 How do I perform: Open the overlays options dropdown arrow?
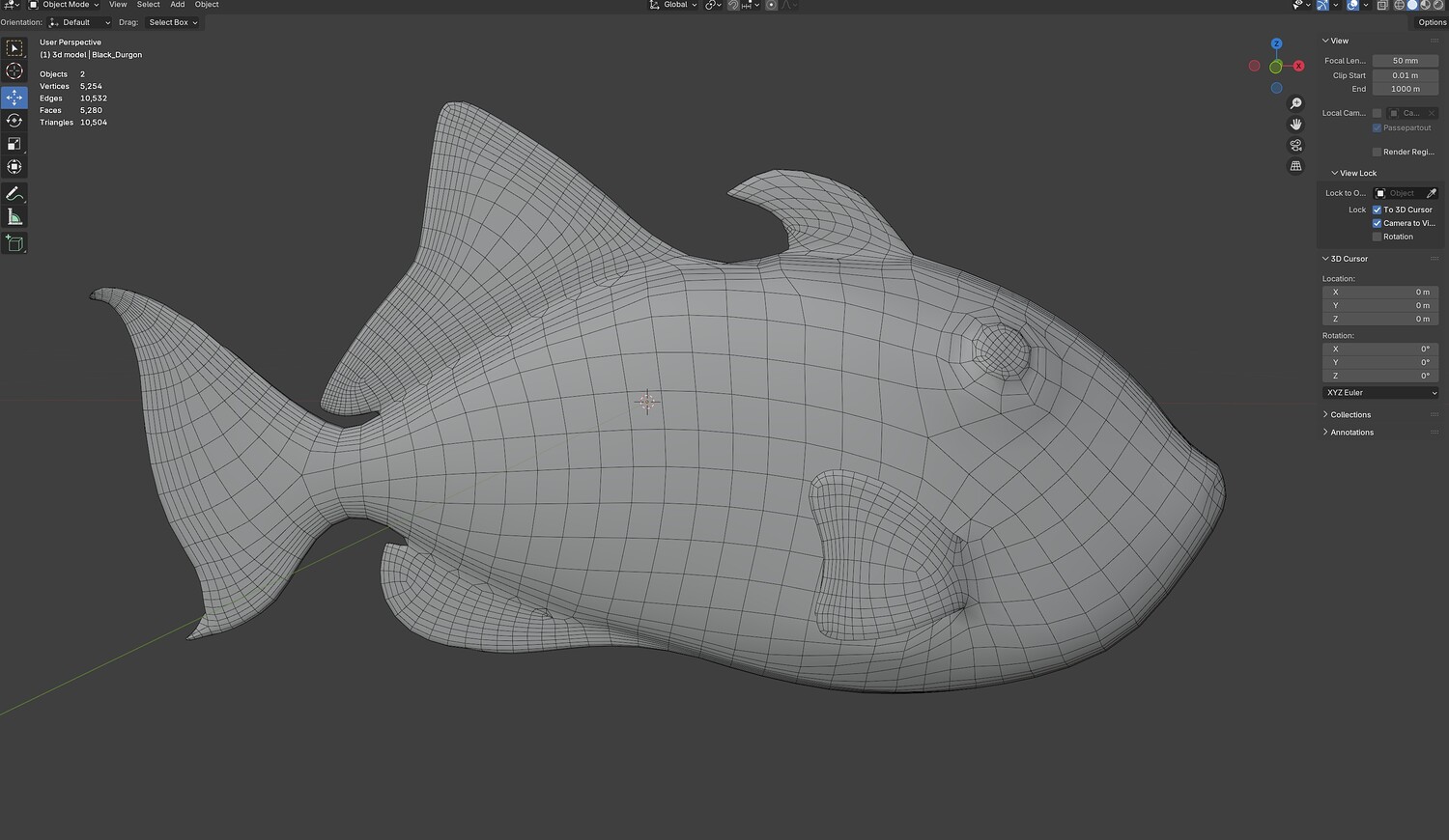1366,5
